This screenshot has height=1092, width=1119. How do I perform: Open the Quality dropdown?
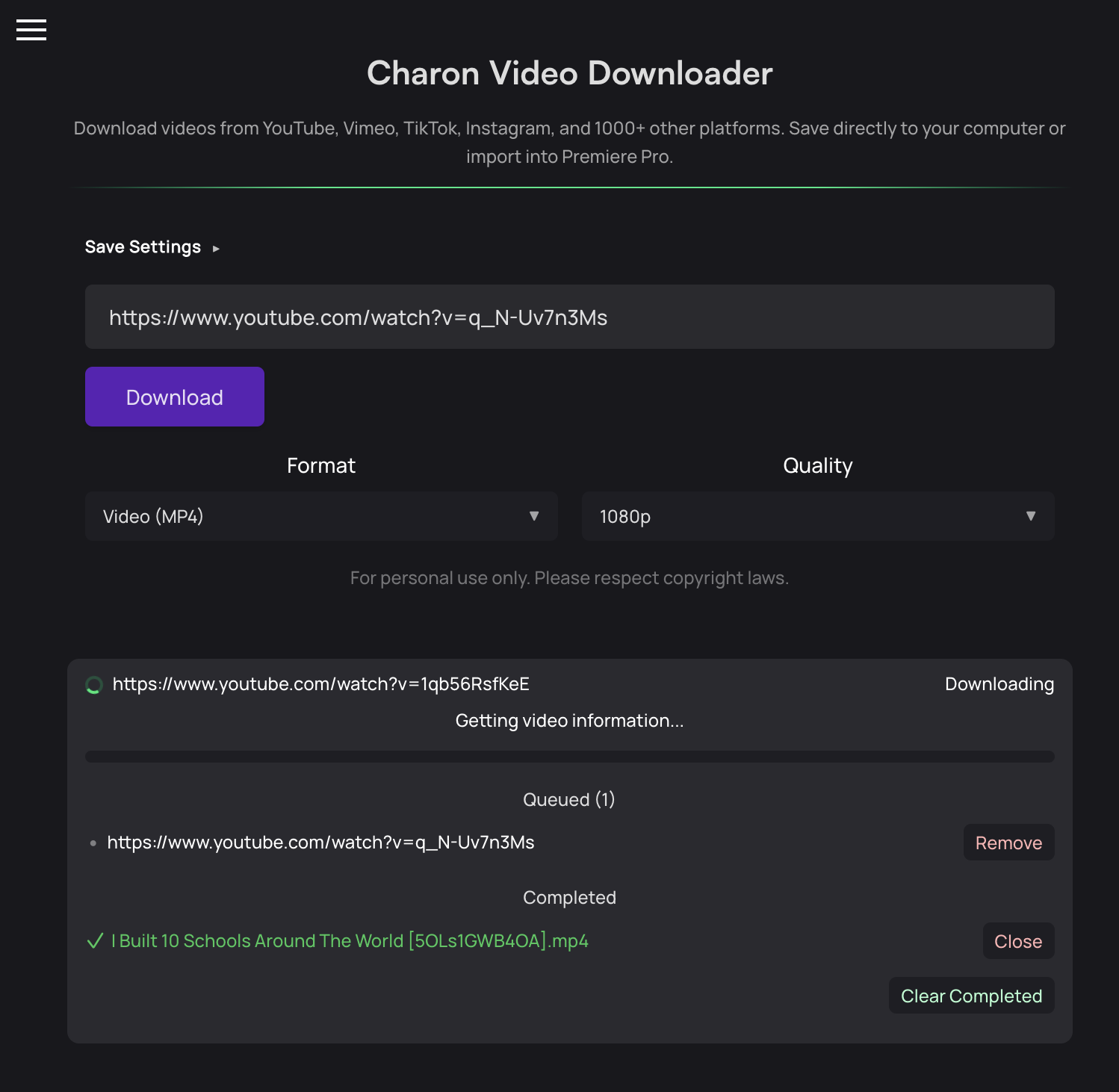click(817, 516)
